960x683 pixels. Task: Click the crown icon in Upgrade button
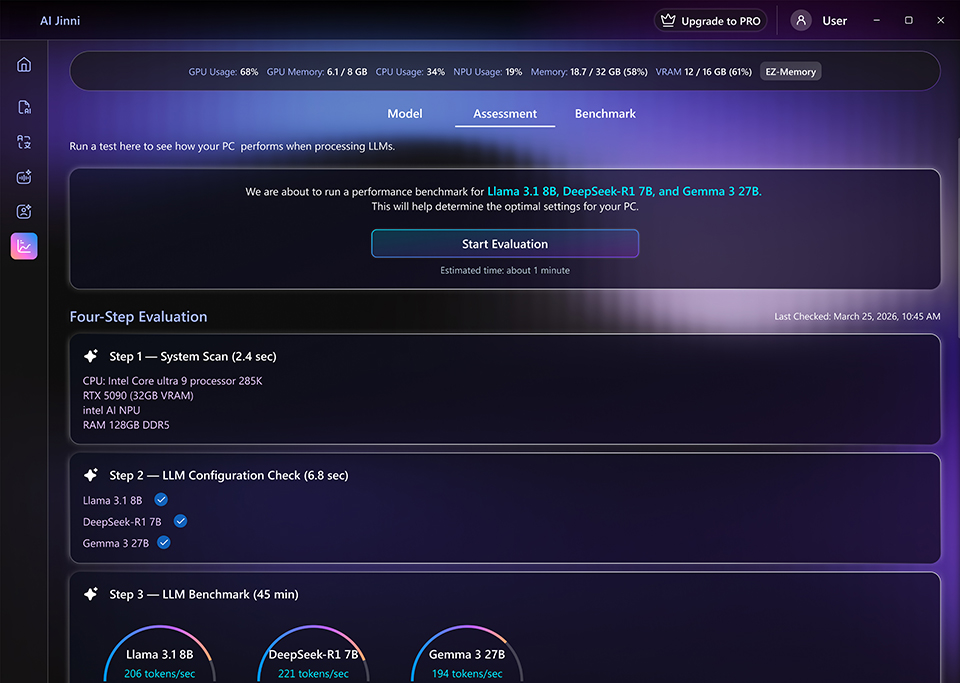(x=668, y=21)
